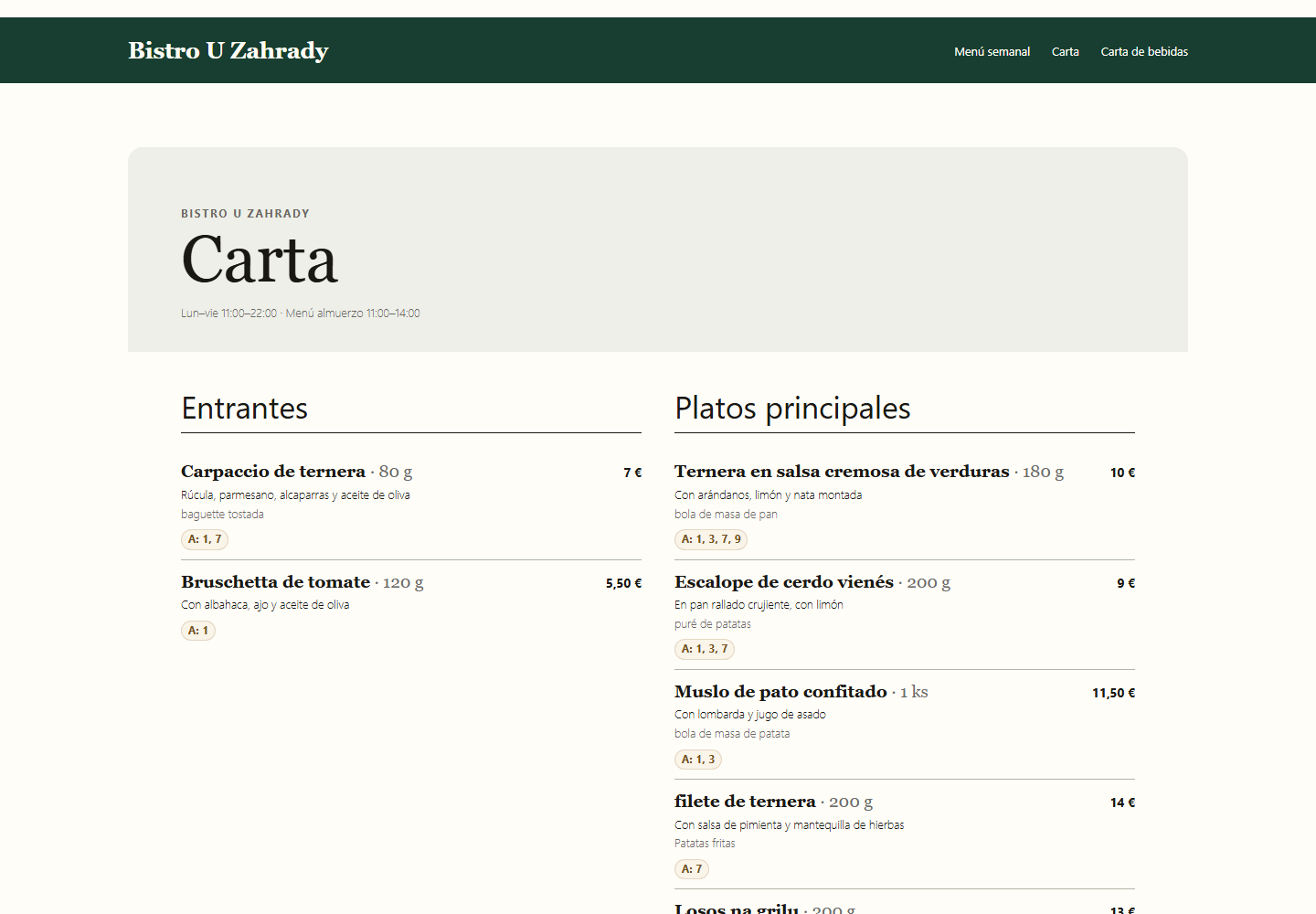Viewport: 1316px width, 914px height.
Task: Click the baguette tostada side text
Action: click(x=222, y=514)
